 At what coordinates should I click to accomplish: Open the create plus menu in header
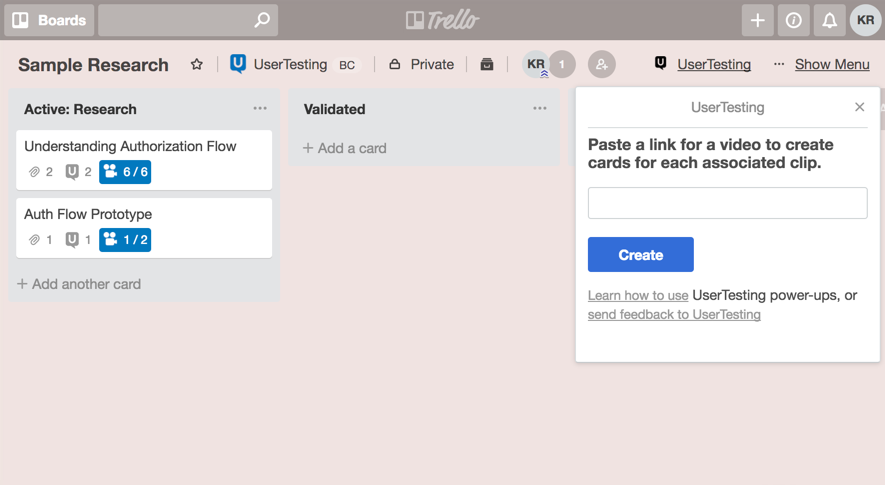click(x=757, y=20)
